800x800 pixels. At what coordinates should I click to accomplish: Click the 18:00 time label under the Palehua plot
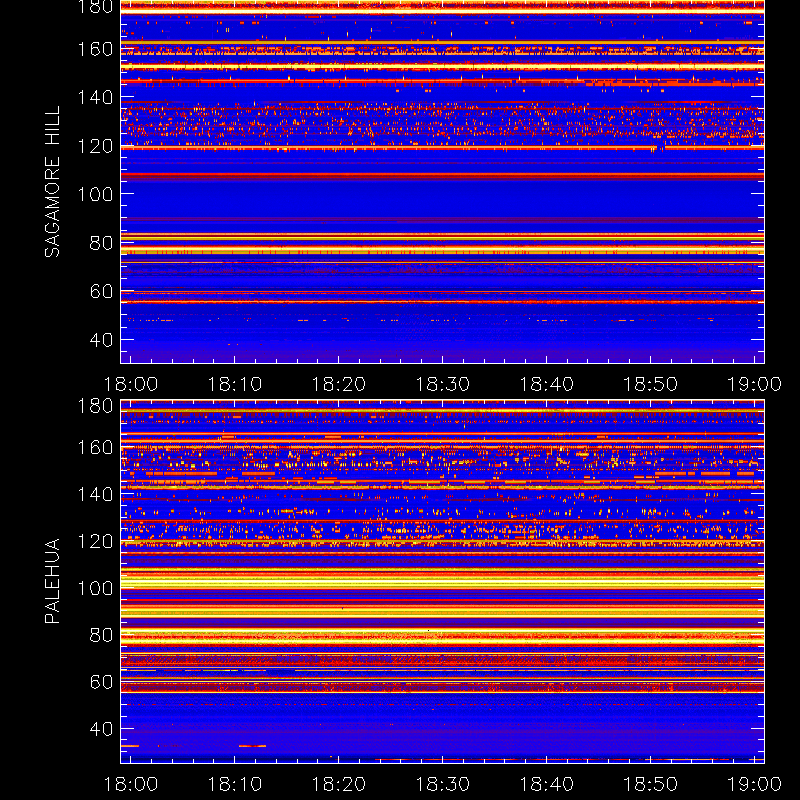(x=131, y=784)
